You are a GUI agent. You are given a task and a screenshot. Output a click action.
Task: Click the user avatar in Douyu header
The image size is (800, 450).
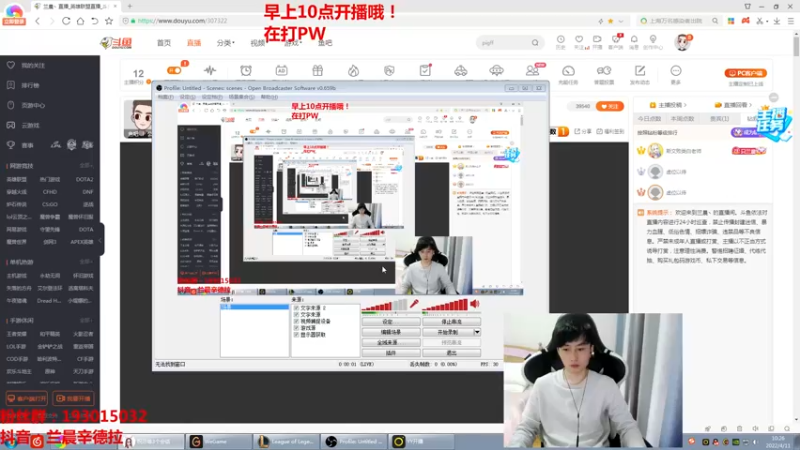[x=682, y=42]
